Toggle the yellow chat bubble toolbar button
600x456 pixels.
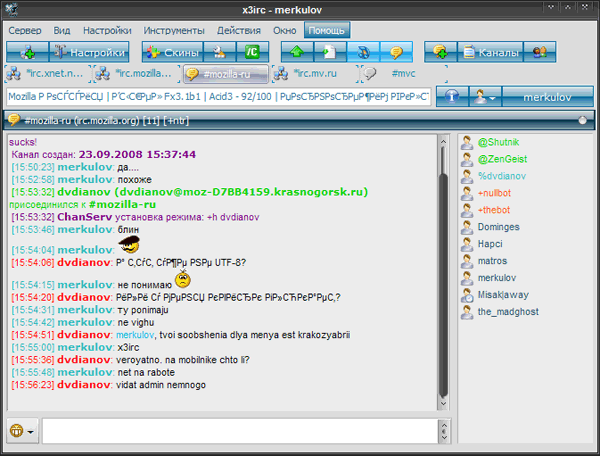click(396, 52)
